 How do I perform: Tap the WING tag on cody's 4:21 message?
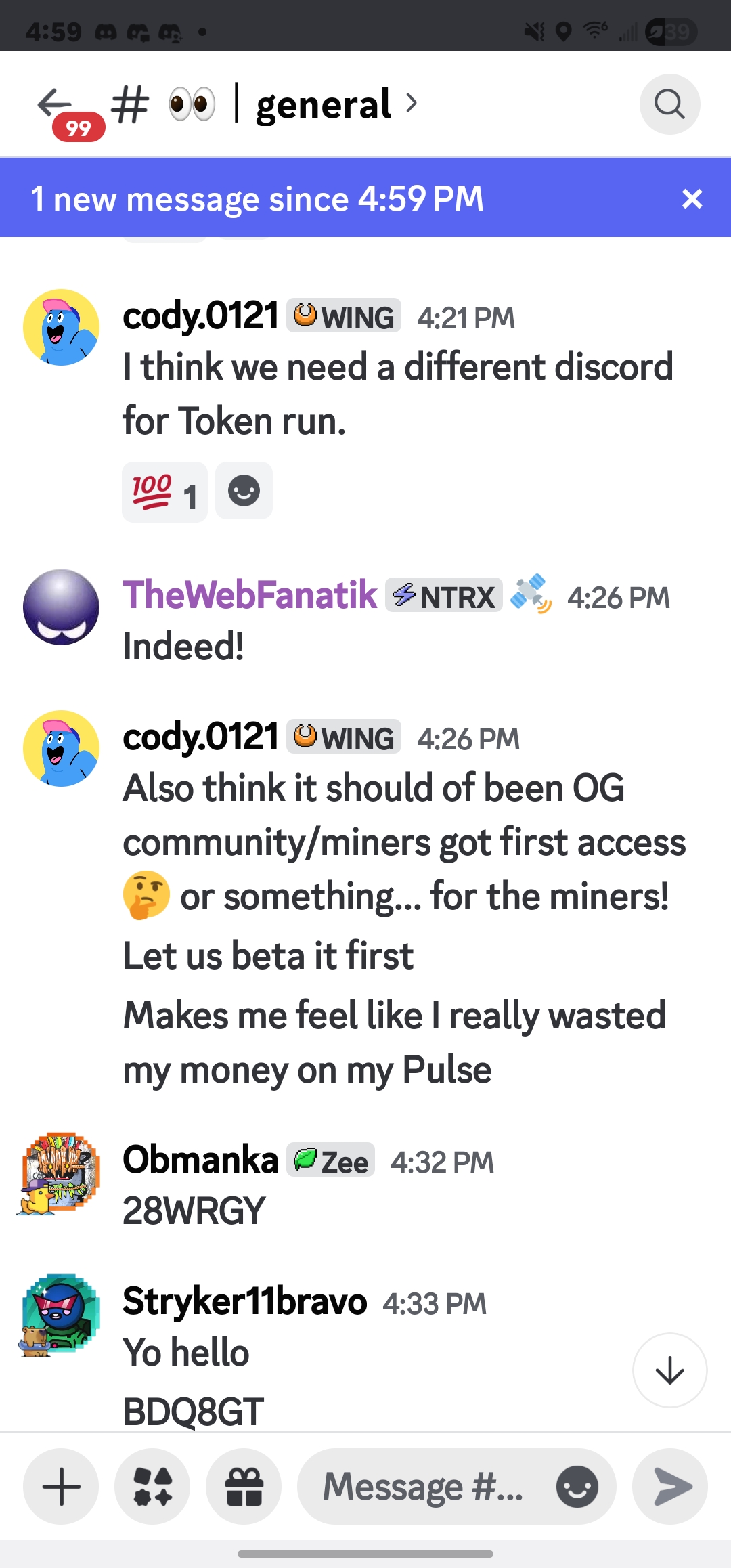click(x=344, y=316)
